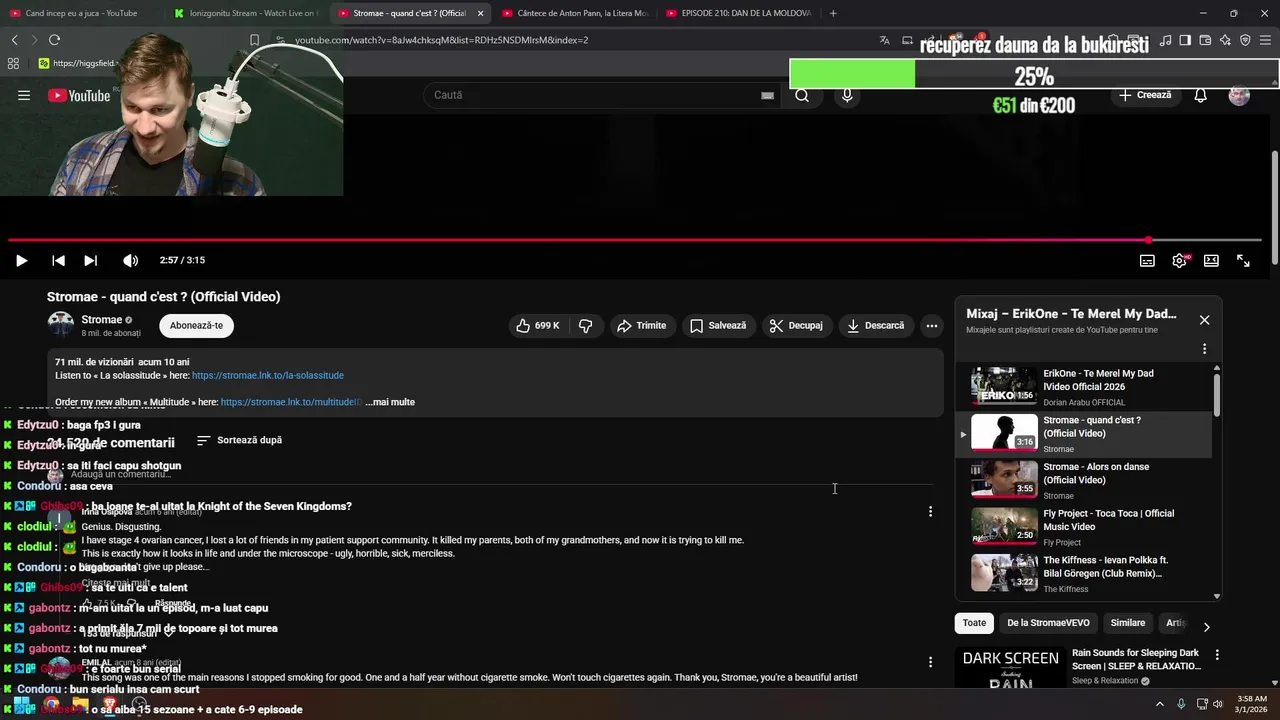Dislike the video
Viewport: 1280px width, 720px height.
586,325
